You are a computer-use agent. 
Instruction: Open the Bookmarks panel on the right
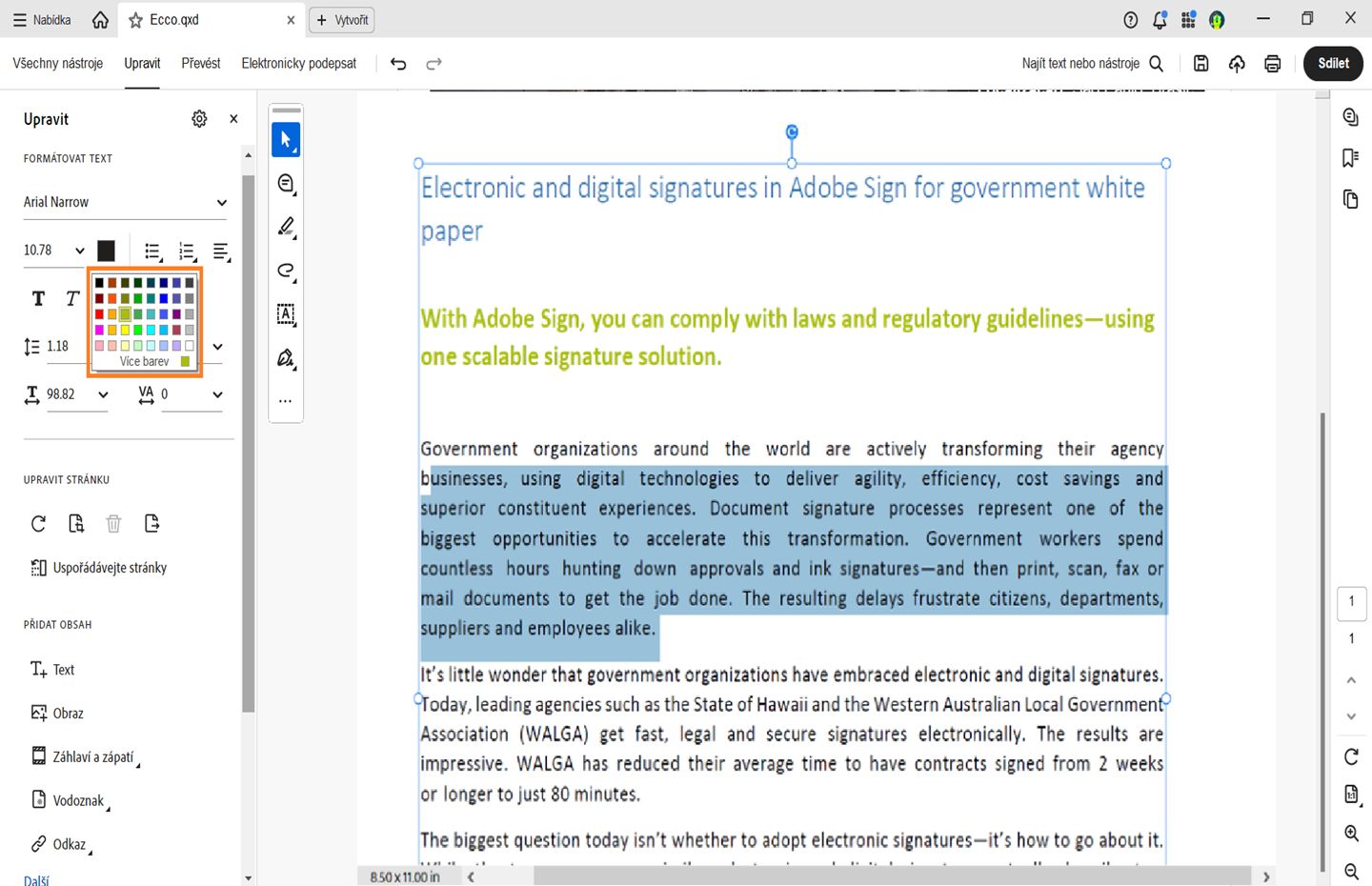click(x=1350, y=158)
